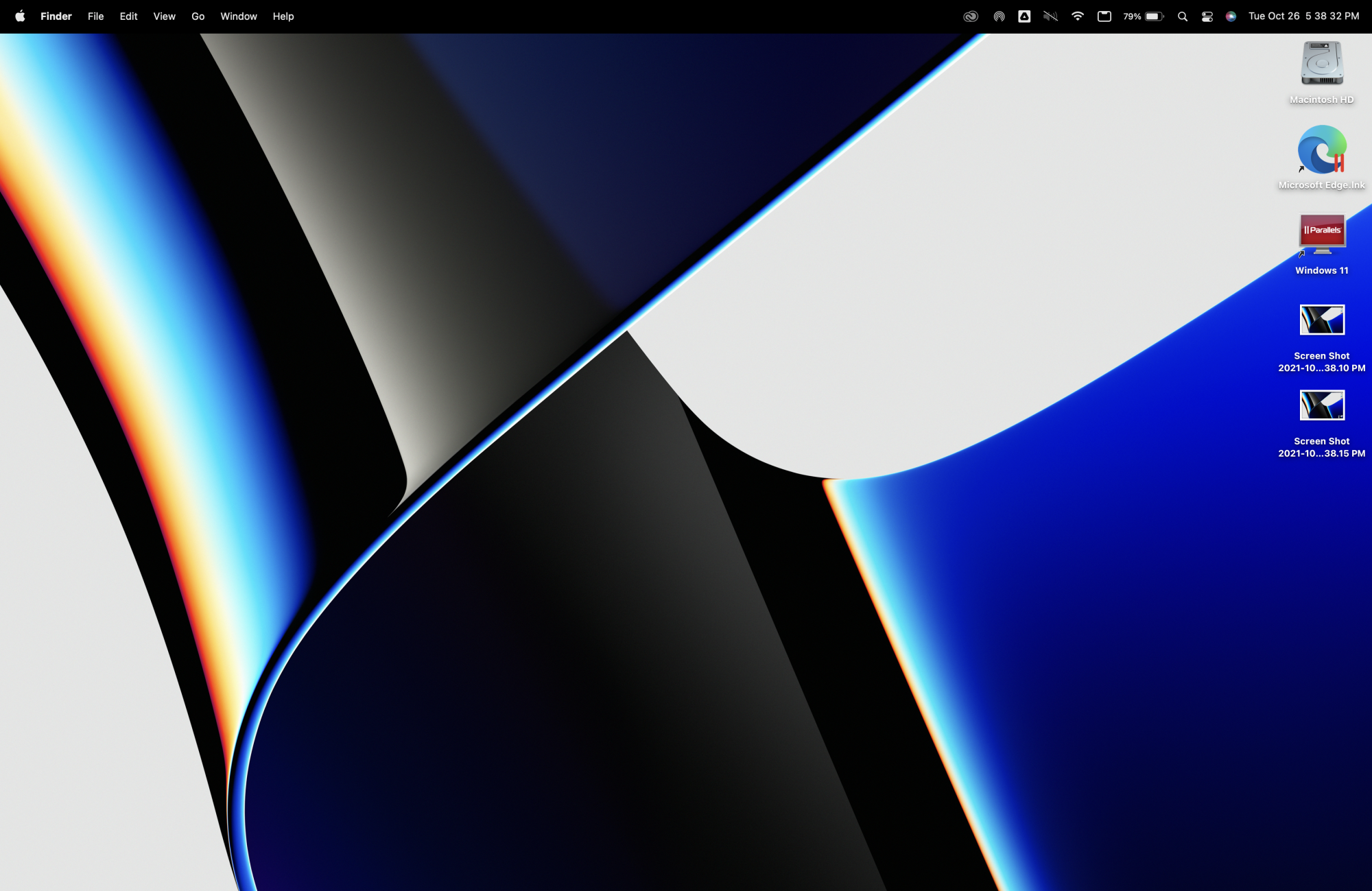Activate Siri from the menu bar
Screen dimensions: 1372x891
(1231, 16)
